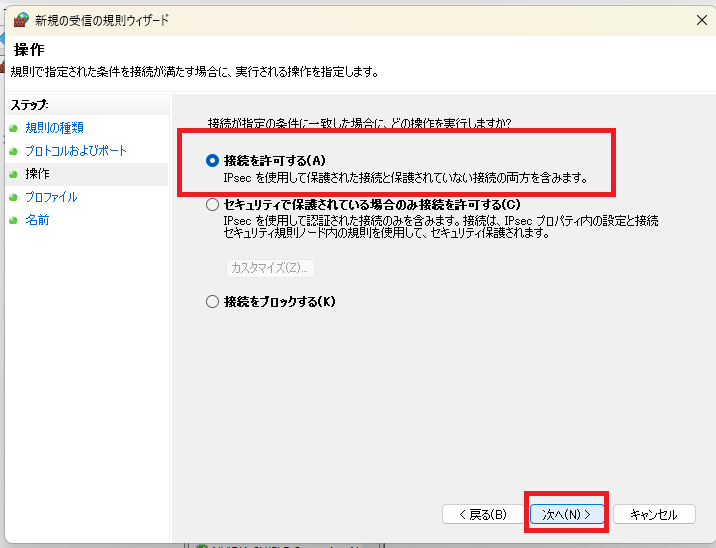Go to 名前 step link
The image size is (716, 548).
coord(37,220)
